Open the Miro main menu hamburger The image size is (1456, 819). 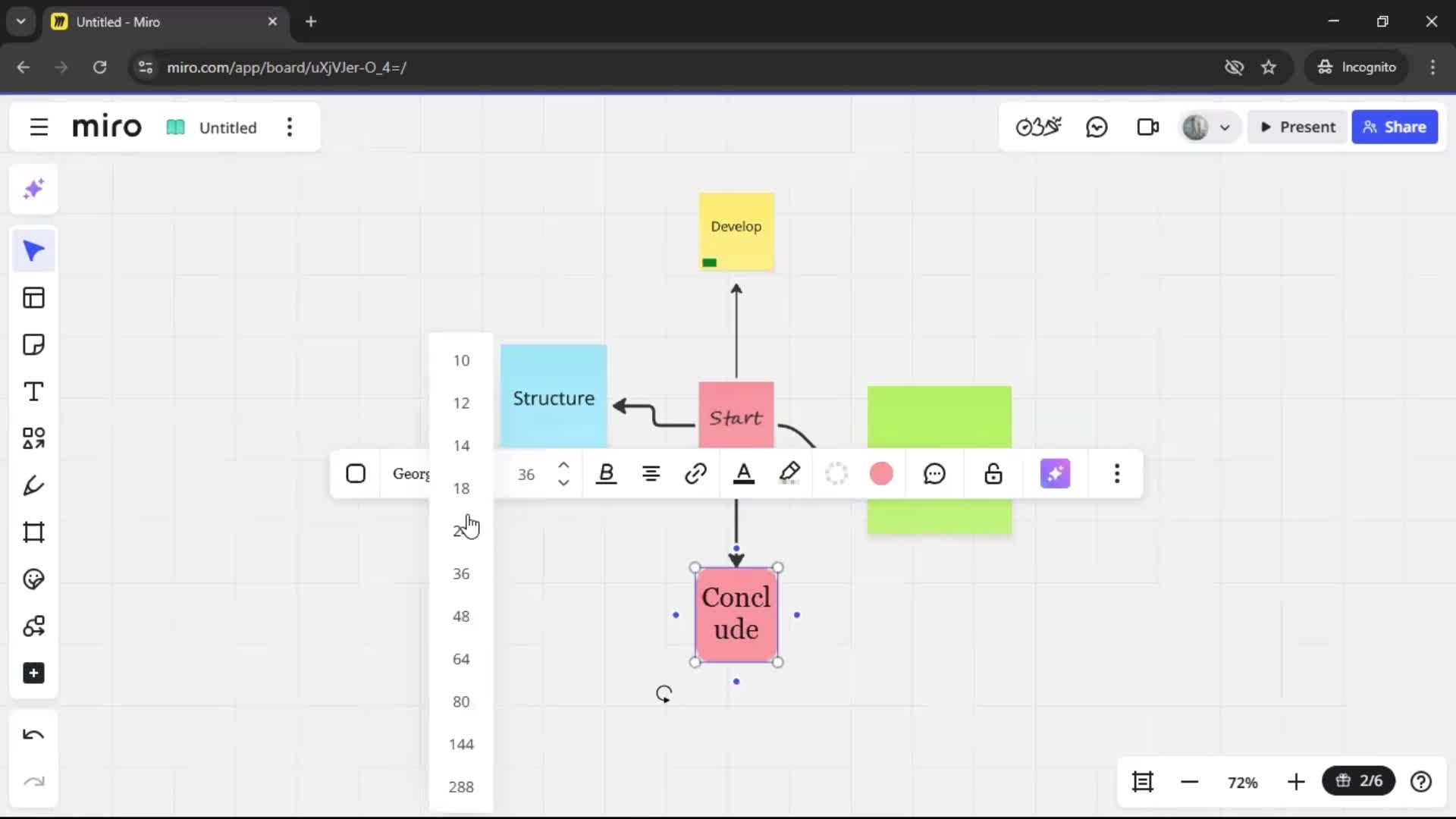click(x=39, y=127)
